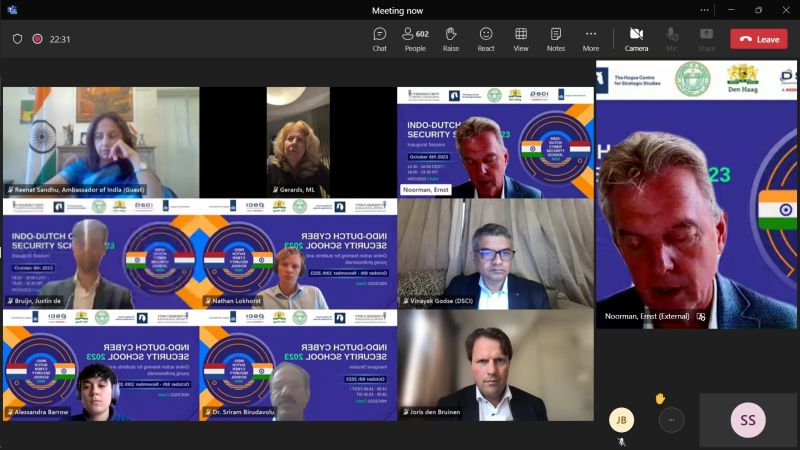Click the Noorman, Ernst (External) name label
The height and width of the screenshot is (450, 800).
[x=647, y=316]
